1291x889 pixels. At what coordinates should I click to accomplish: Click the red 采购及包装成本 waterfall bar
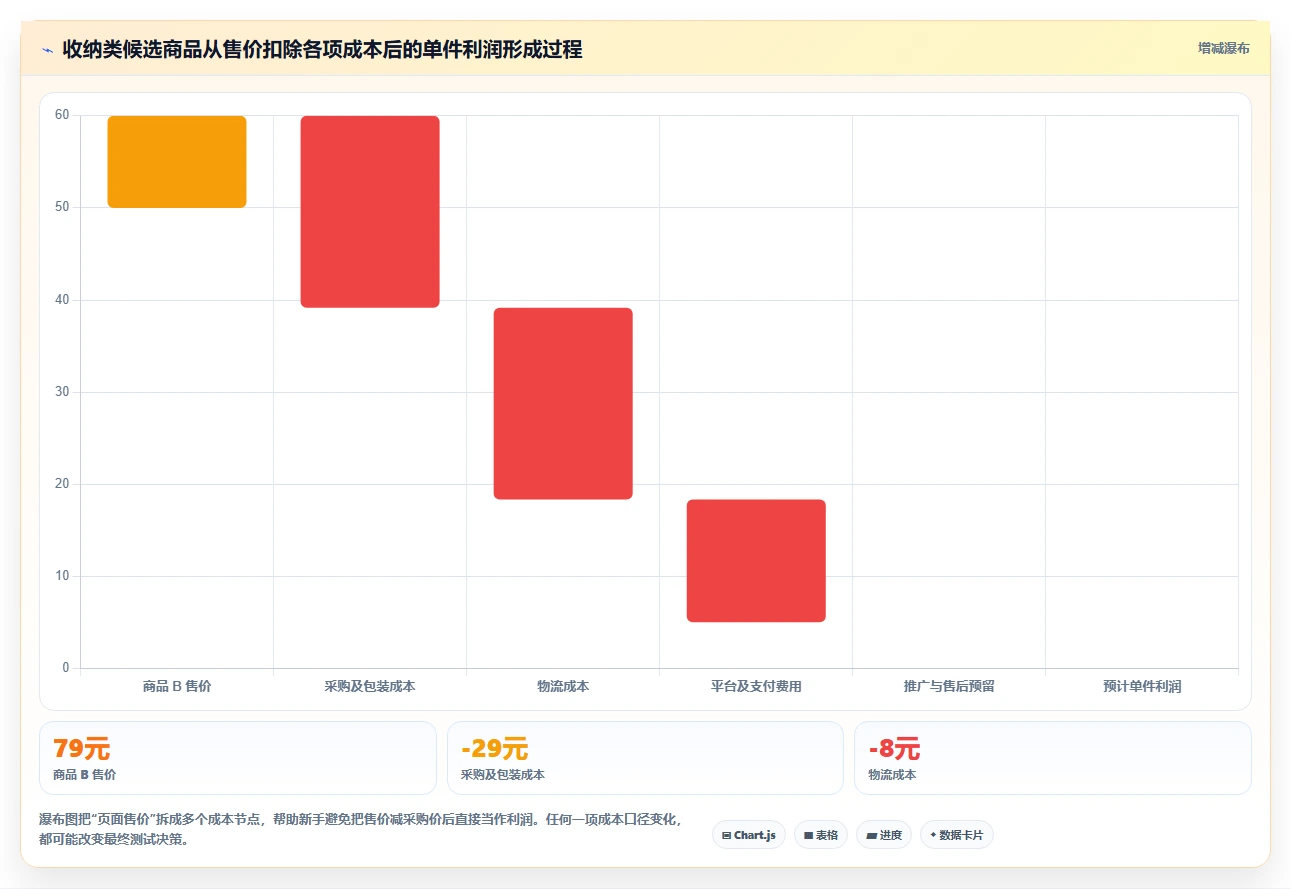[370, 212]
